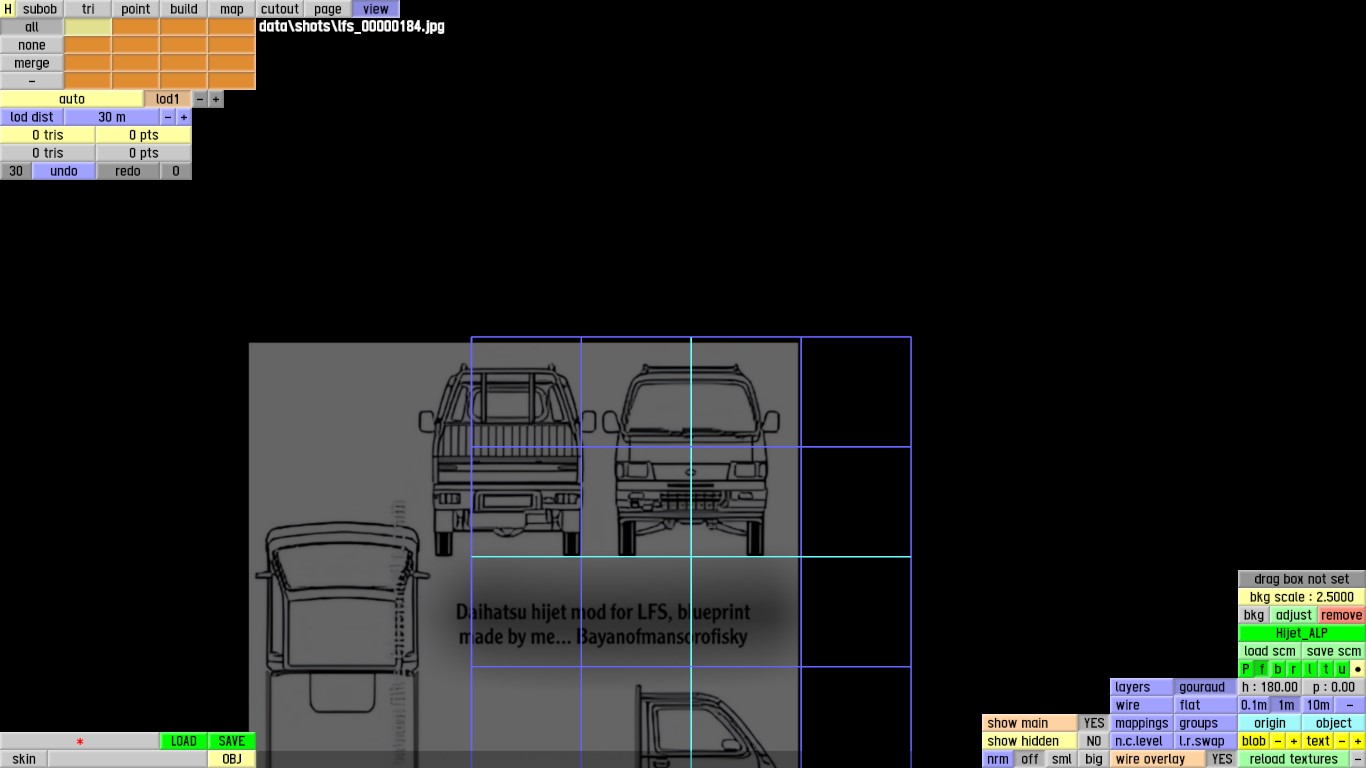Switch to the subob editing mode tab
Image resolution: width=1366 pixels, height=768 pixels.
[x=40, y=9]
